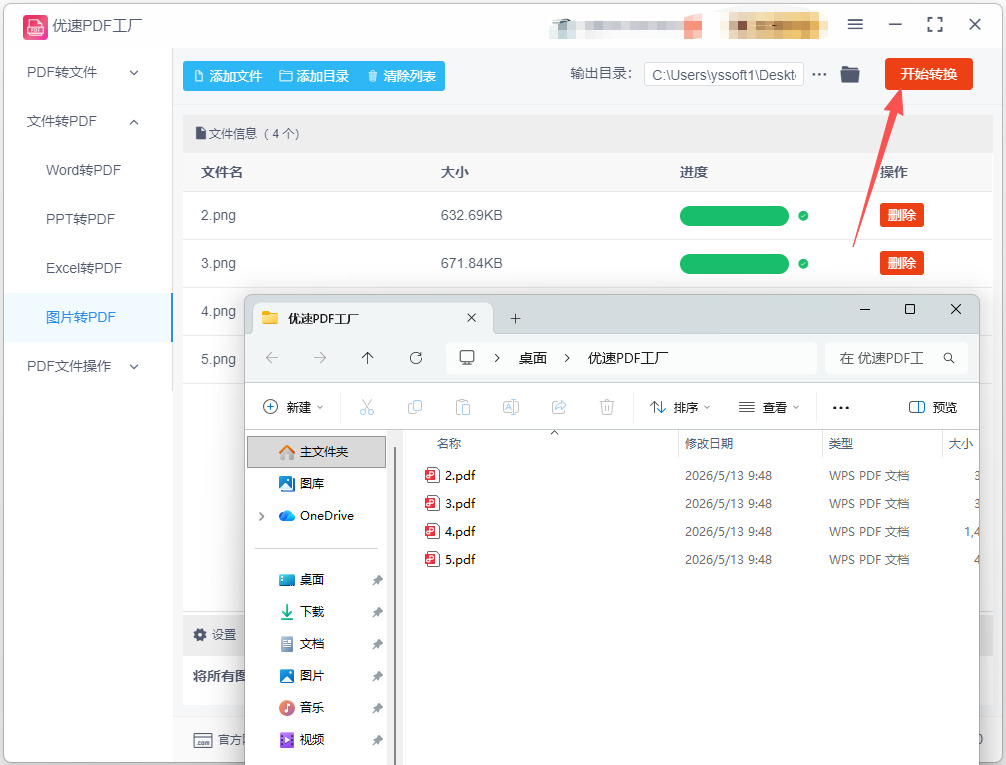
Task: Close the 优速PDF工厂 Explorer tab
Action: click(472, 318)
